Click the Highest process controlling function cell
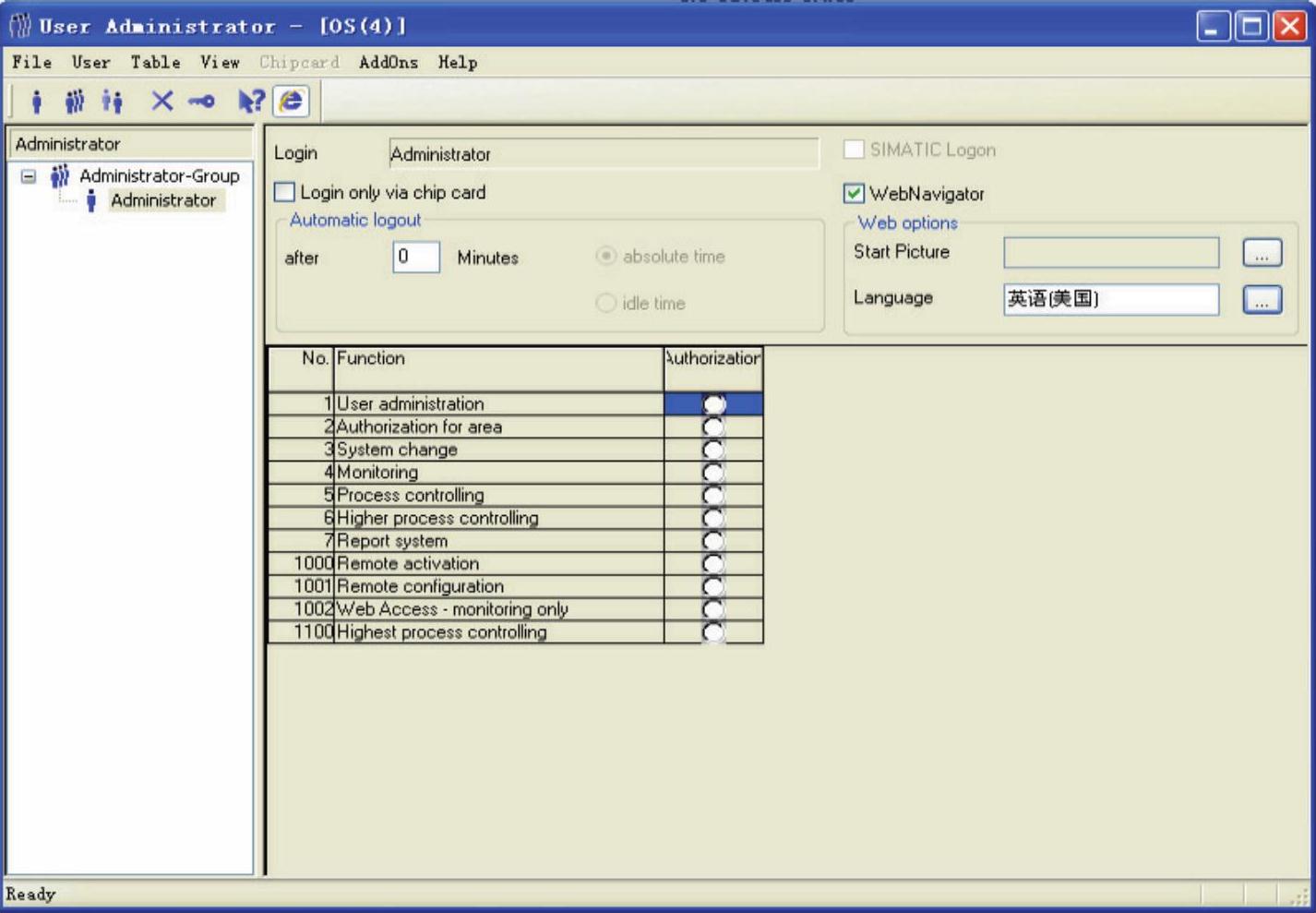The image size is (1316, 913). pos(498,632)
